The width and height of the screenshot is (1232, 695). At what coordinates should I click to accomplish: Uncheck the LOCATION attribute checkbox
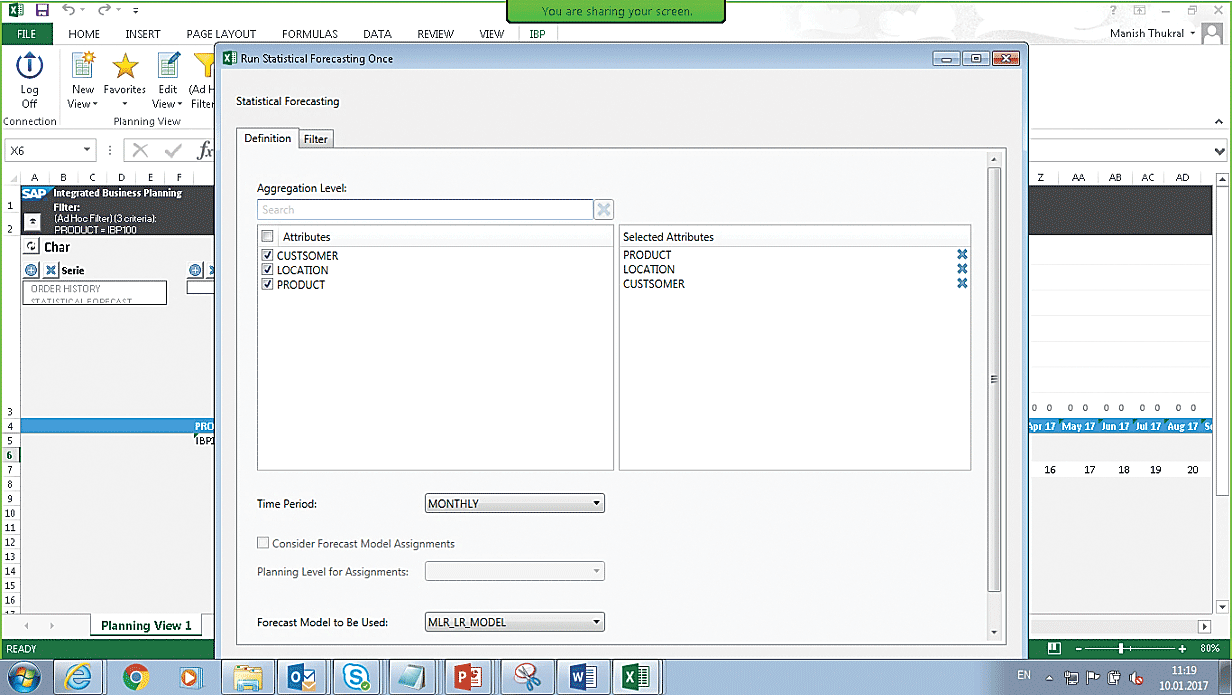point(267,270)
